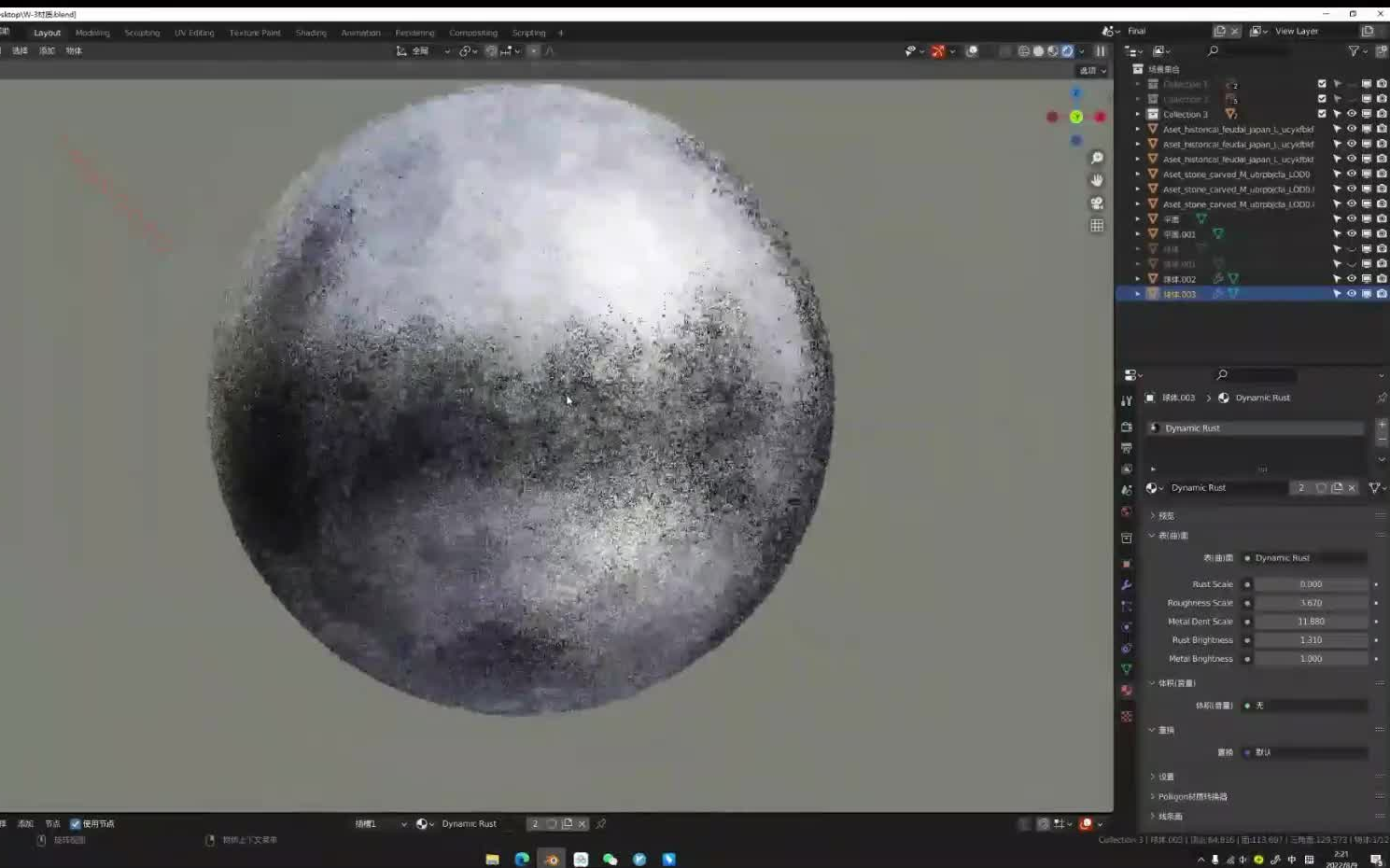Open the Rendering workspace tab
Screen dimensions: 1390x868
pos(414,33)
